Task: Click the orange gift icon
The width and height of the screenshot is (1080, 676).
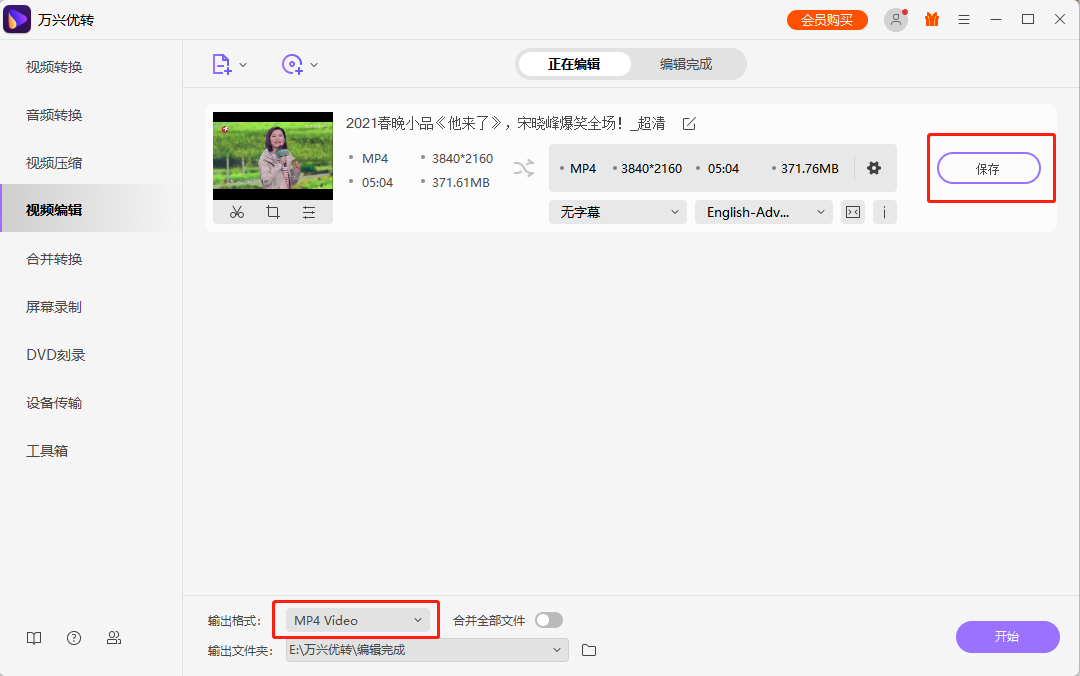Action: tap(932, 19)
